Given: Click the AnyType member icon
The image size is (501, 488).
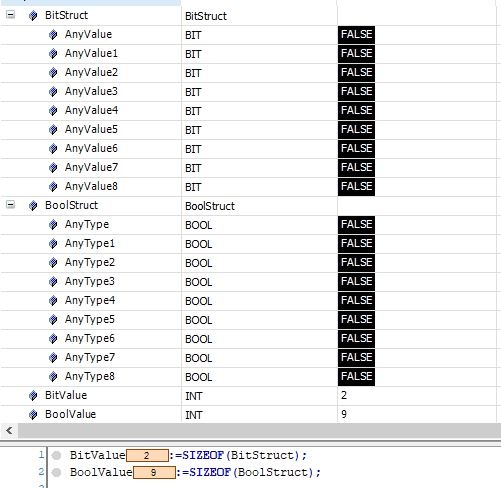Looking at the screenshot, I should [53, 224].
